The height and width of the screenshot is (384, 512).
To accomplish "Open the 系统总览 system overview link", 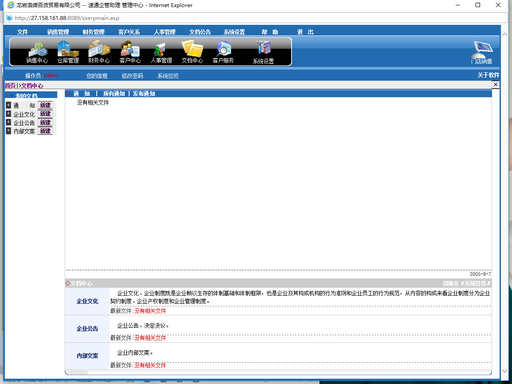I will (x=168, y=76).
